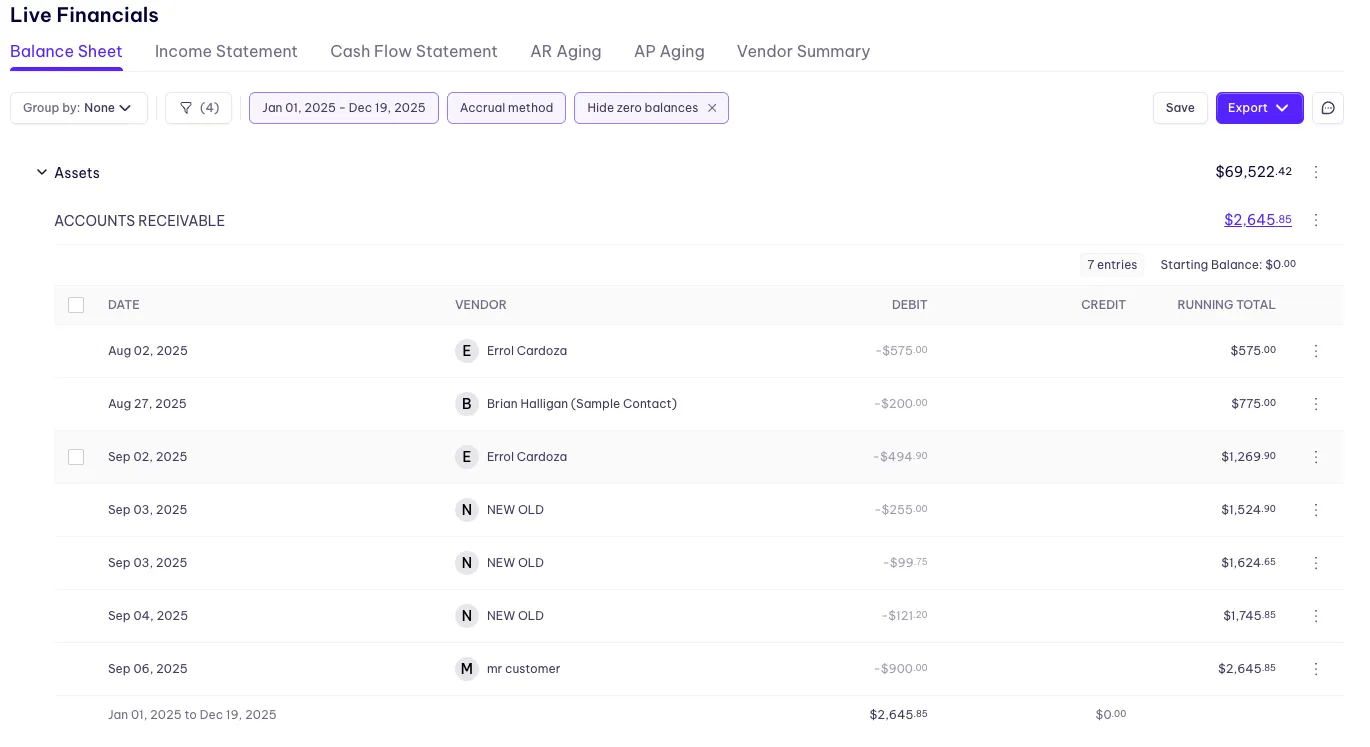The height and width of the screenshot is (747, 1370).
Task: Toggle the select-all checkbox in table header
Action: click(76, 305)
